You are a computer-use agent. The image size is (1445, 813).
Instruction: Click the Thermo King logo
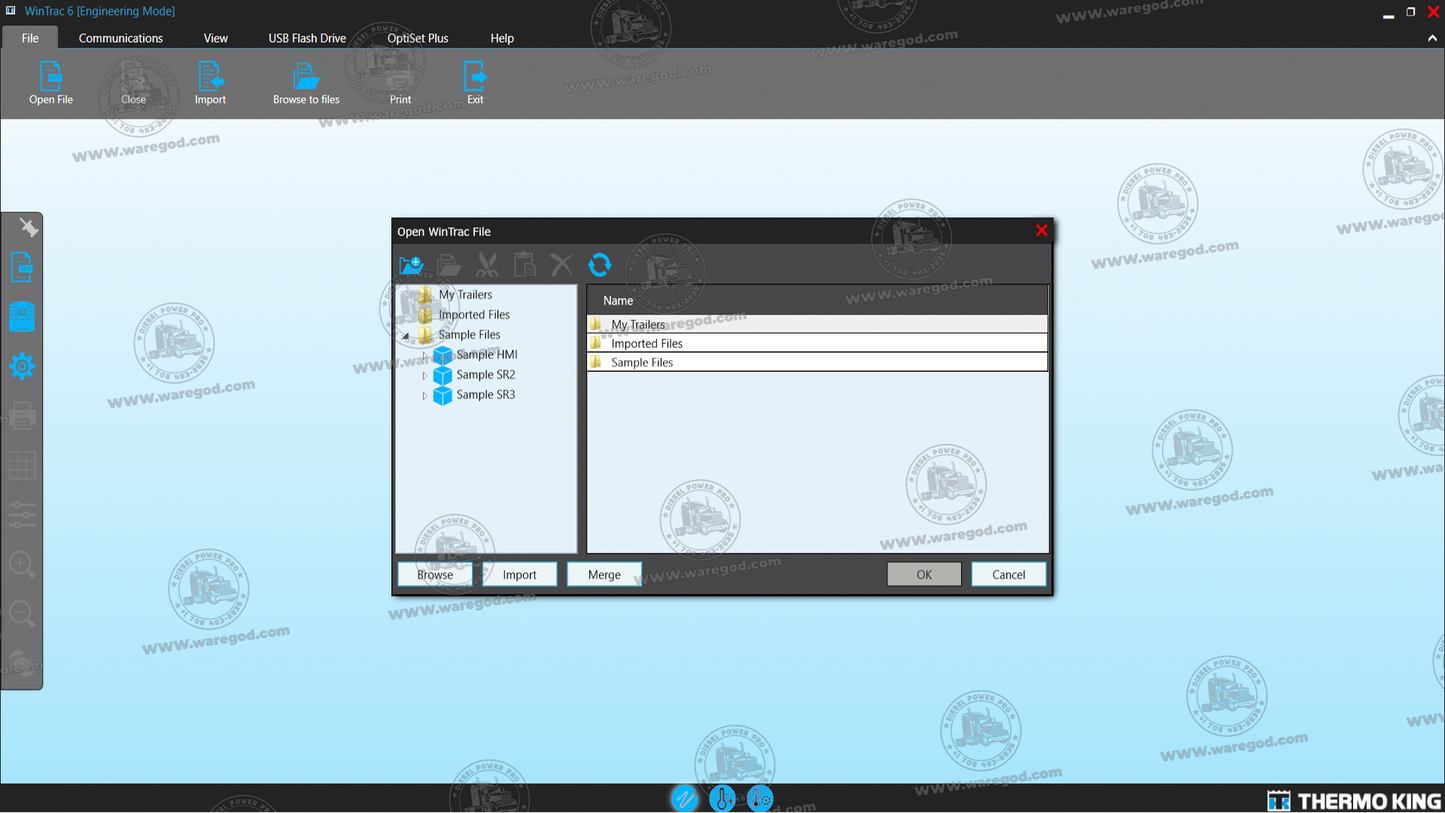pyautogui.click(x=1353, y=800)
